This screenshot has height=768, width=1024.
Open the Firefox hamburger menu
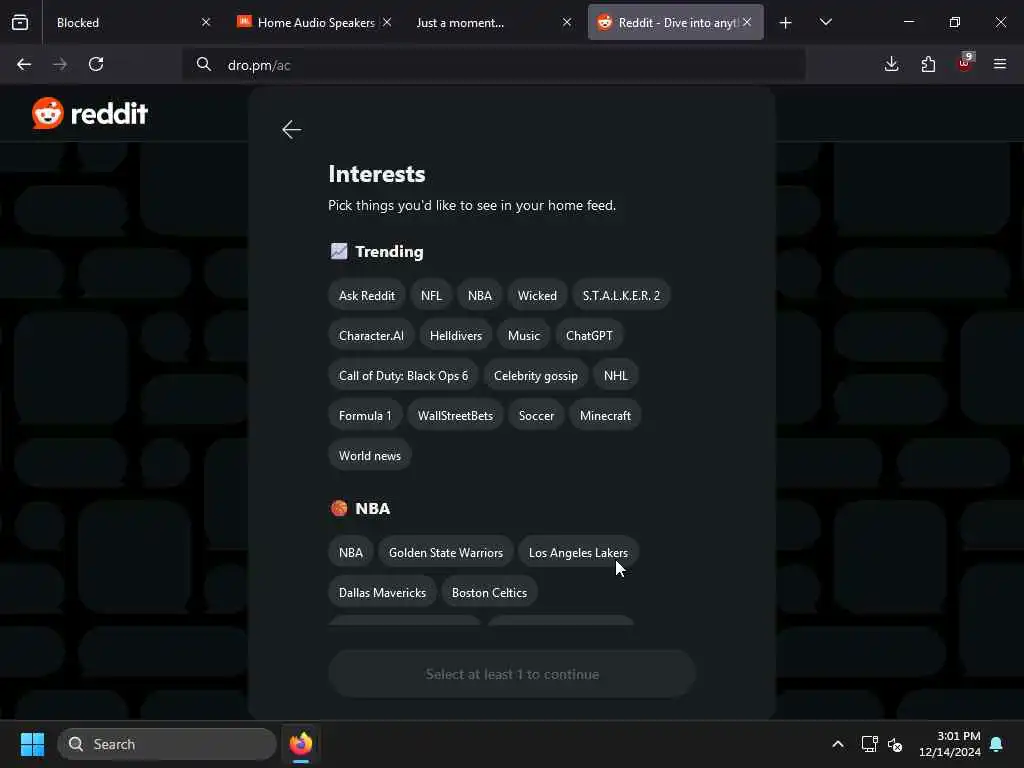1000,64
